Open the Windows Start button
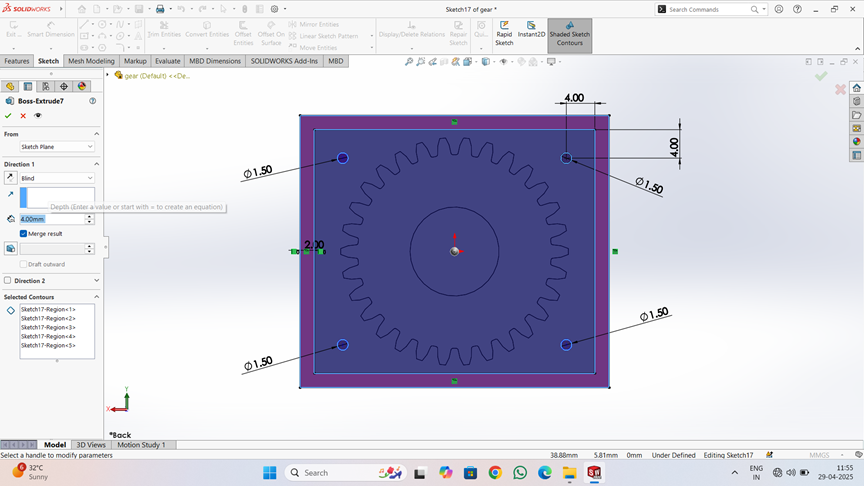864x486 pixels. tap(269, 473)
